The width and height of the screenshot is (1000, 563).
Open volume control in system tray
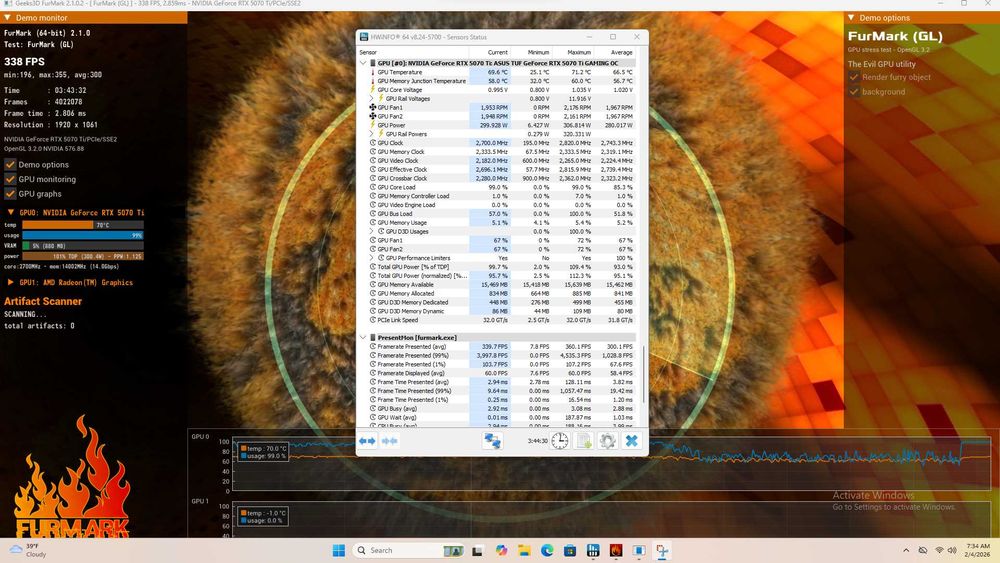click(952, 550)
